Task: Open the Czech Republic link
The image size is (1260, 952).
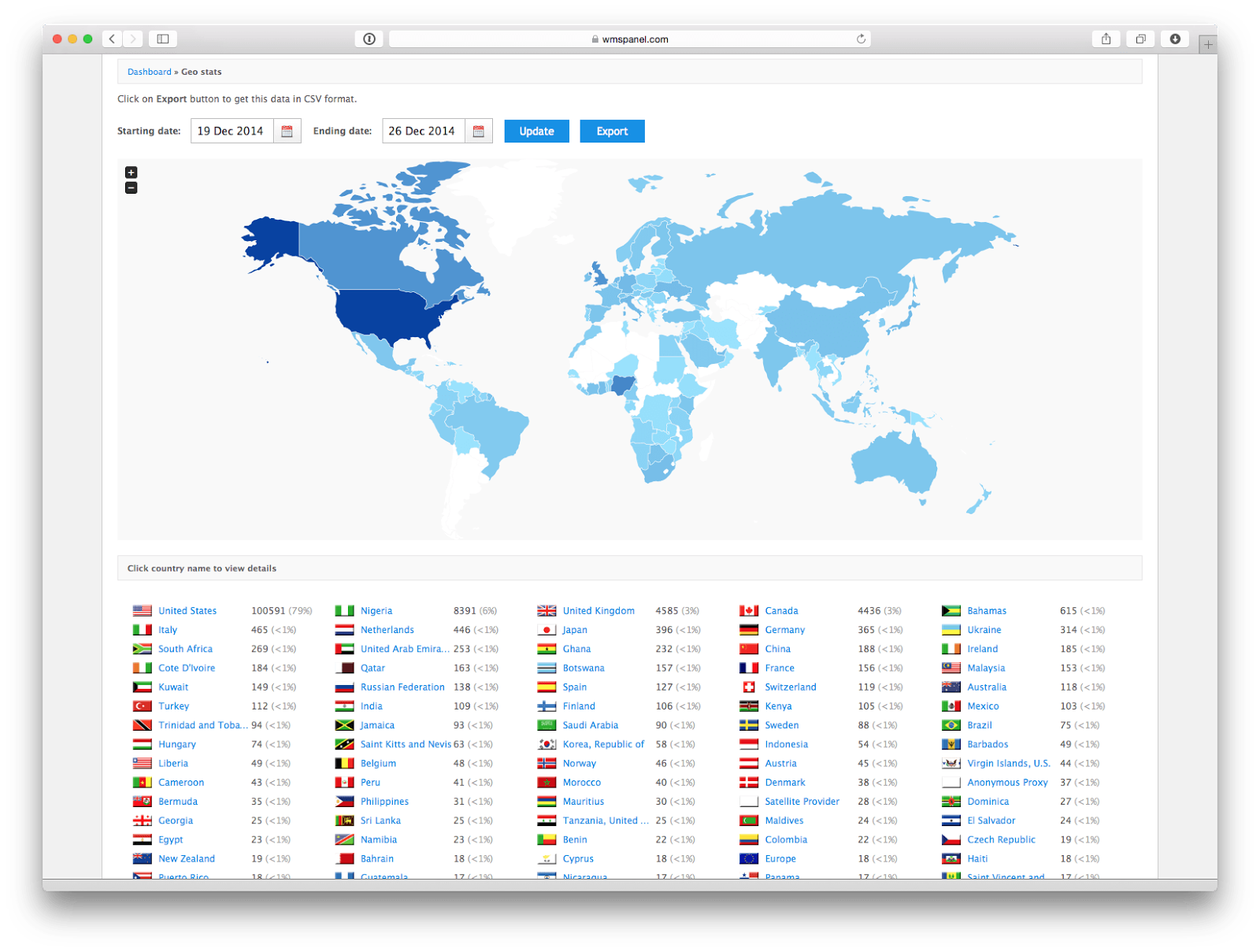Action: click(1001, 840)
